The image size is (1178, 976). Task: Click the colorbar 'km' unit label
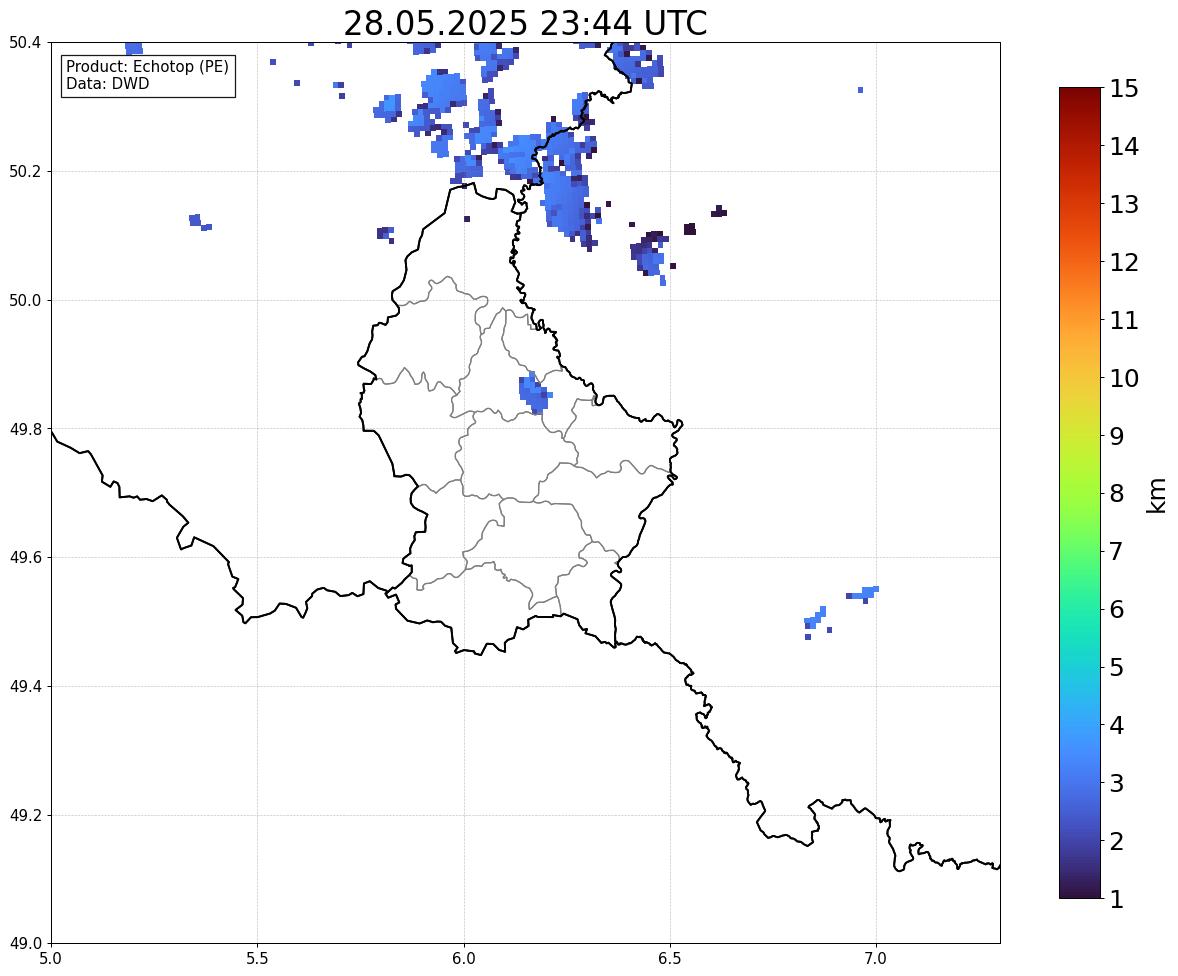point(1156,496)
